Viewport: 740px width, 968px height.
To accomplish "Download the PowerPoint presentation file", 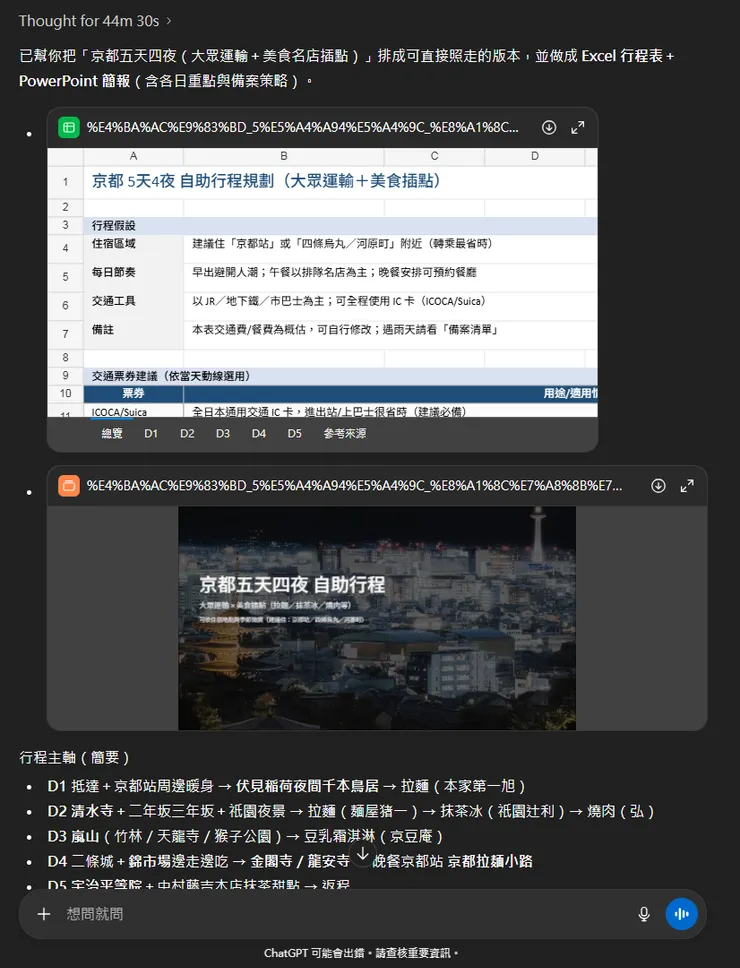I will coord(659,486).
